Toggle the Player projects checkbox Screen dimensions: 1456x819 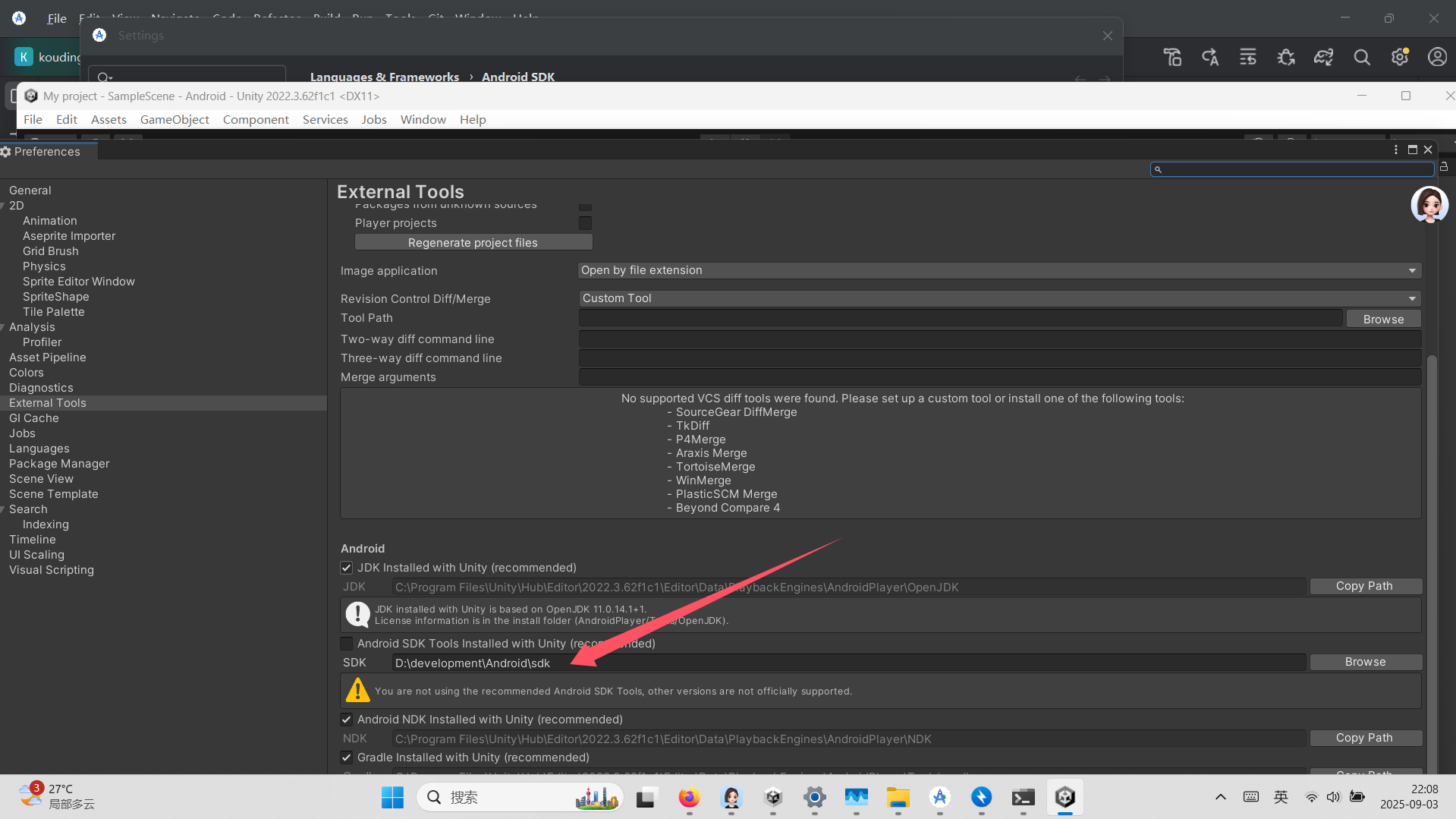[585, 223]
